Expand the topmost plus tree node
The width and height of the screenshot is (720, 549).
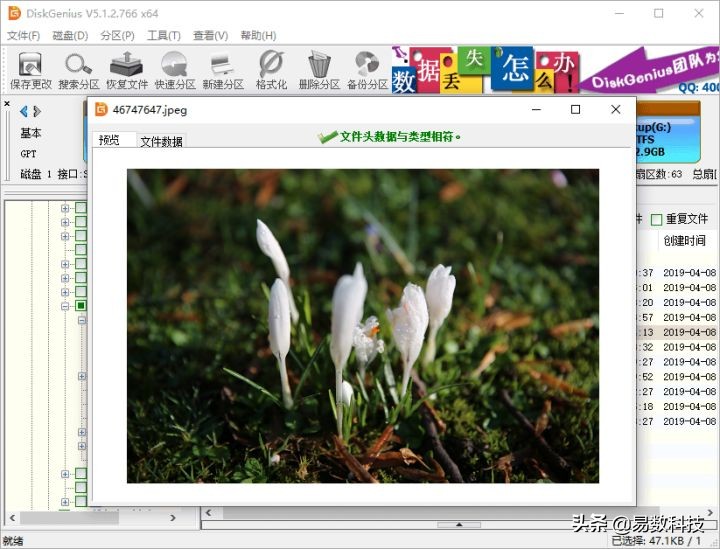click(65, 208)
